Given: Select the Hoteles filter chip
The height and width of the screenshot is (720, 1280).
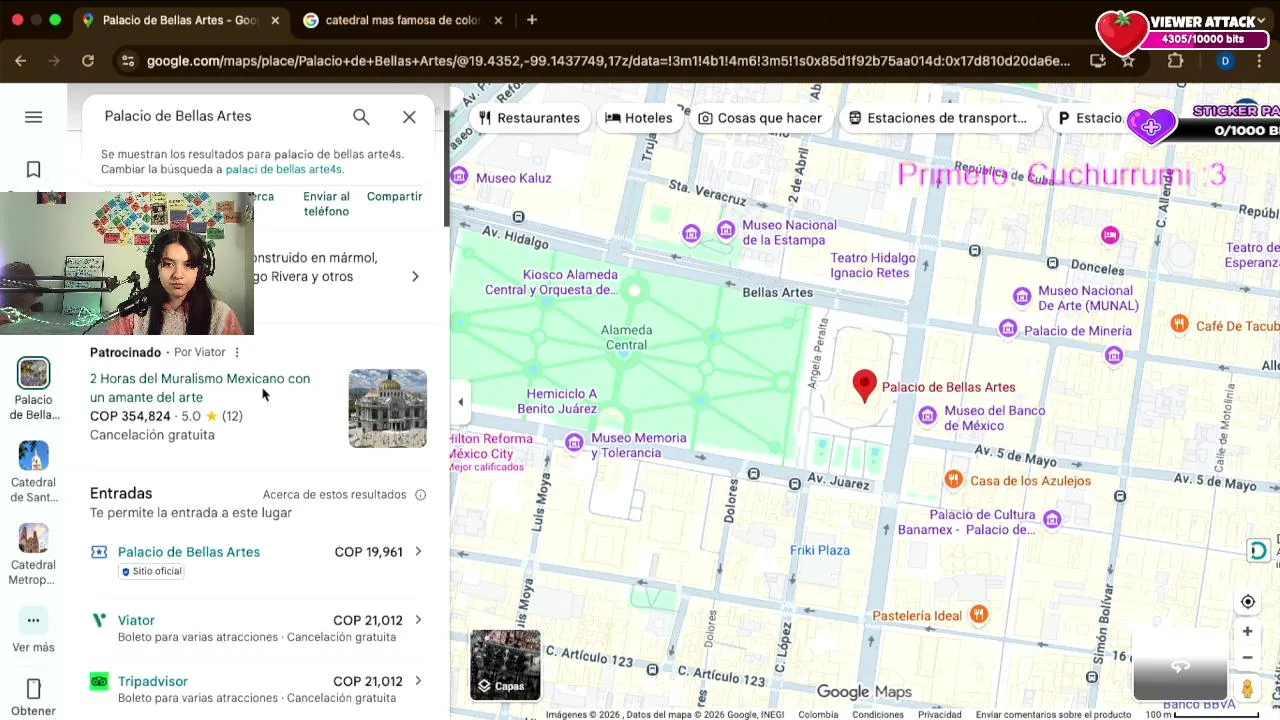Looking at the screenshot, I should click(639, 118).
